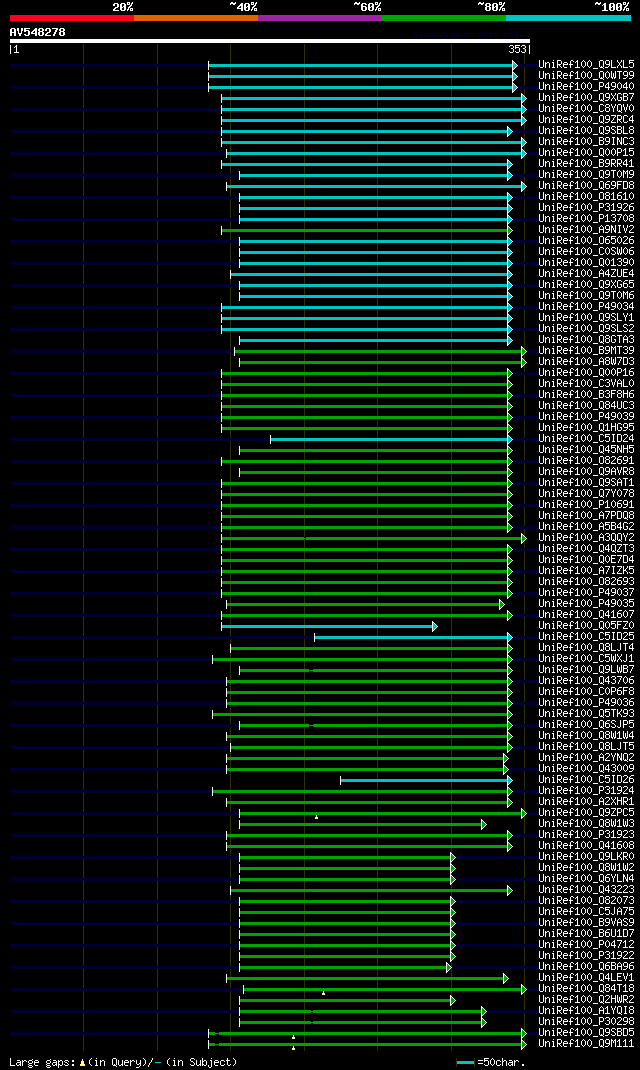Viewport: 640px width, 1070px height.
Task: Click the UniRef100_Q9M111 label
Action: 586,1043
